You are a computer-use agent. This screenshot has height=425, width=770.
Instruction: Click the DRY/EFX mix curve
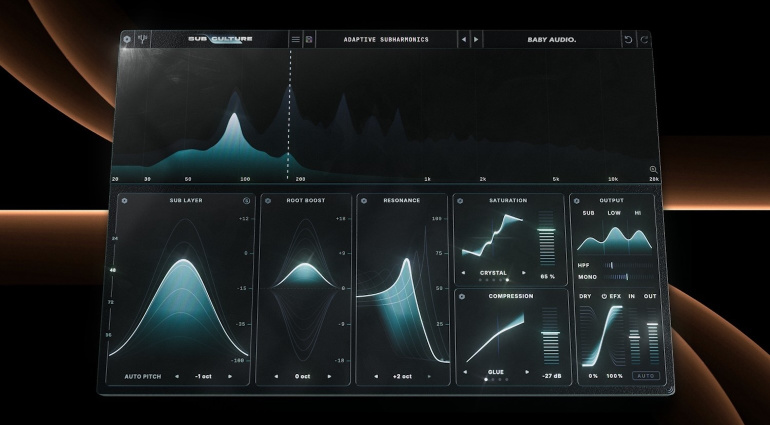click(602, 336)
